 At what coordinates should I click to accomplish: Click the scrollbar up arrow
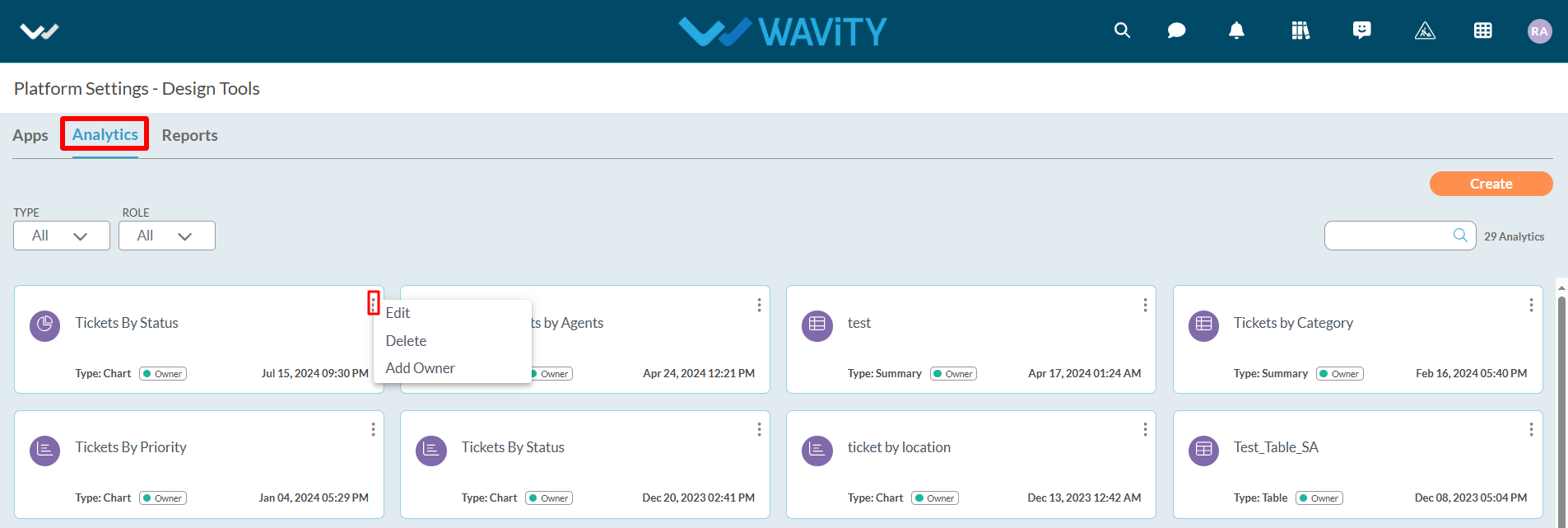[1561, 288]
